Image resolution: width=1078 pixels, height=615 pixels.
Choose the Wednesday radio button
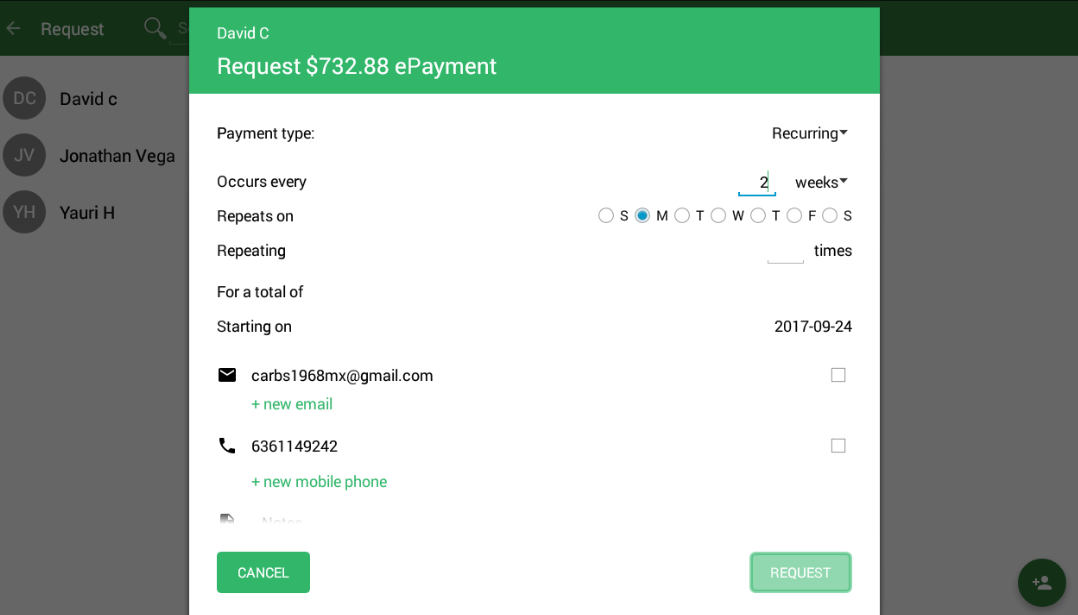718,216
